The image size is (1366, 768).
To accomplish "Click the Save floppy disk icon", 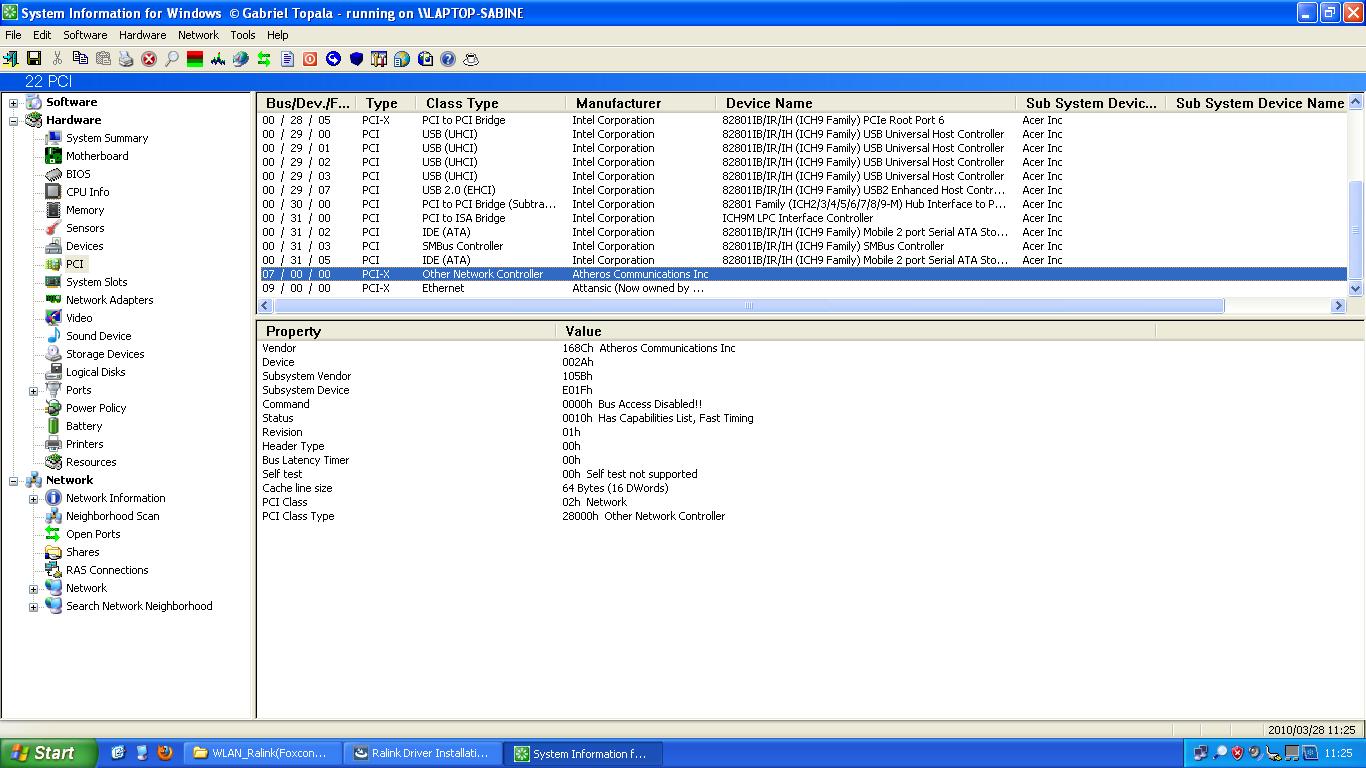I will coord(33,59).
